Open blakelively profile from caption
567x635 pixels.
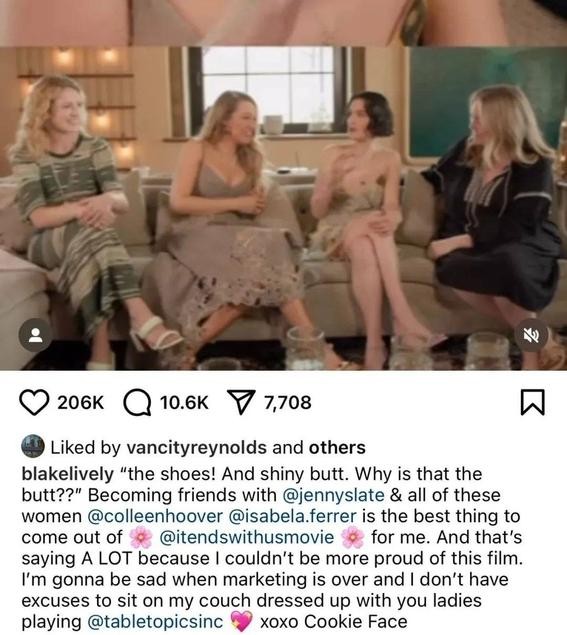click(x=67, y=474)
